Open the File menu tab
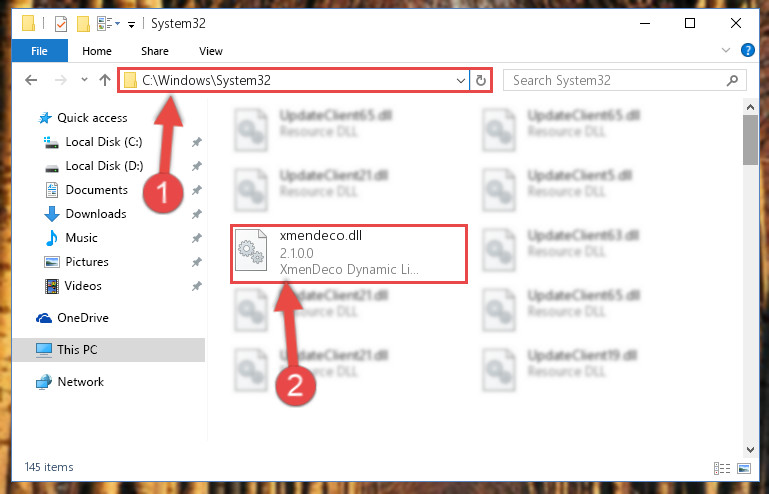 click(x=39, y=51)
